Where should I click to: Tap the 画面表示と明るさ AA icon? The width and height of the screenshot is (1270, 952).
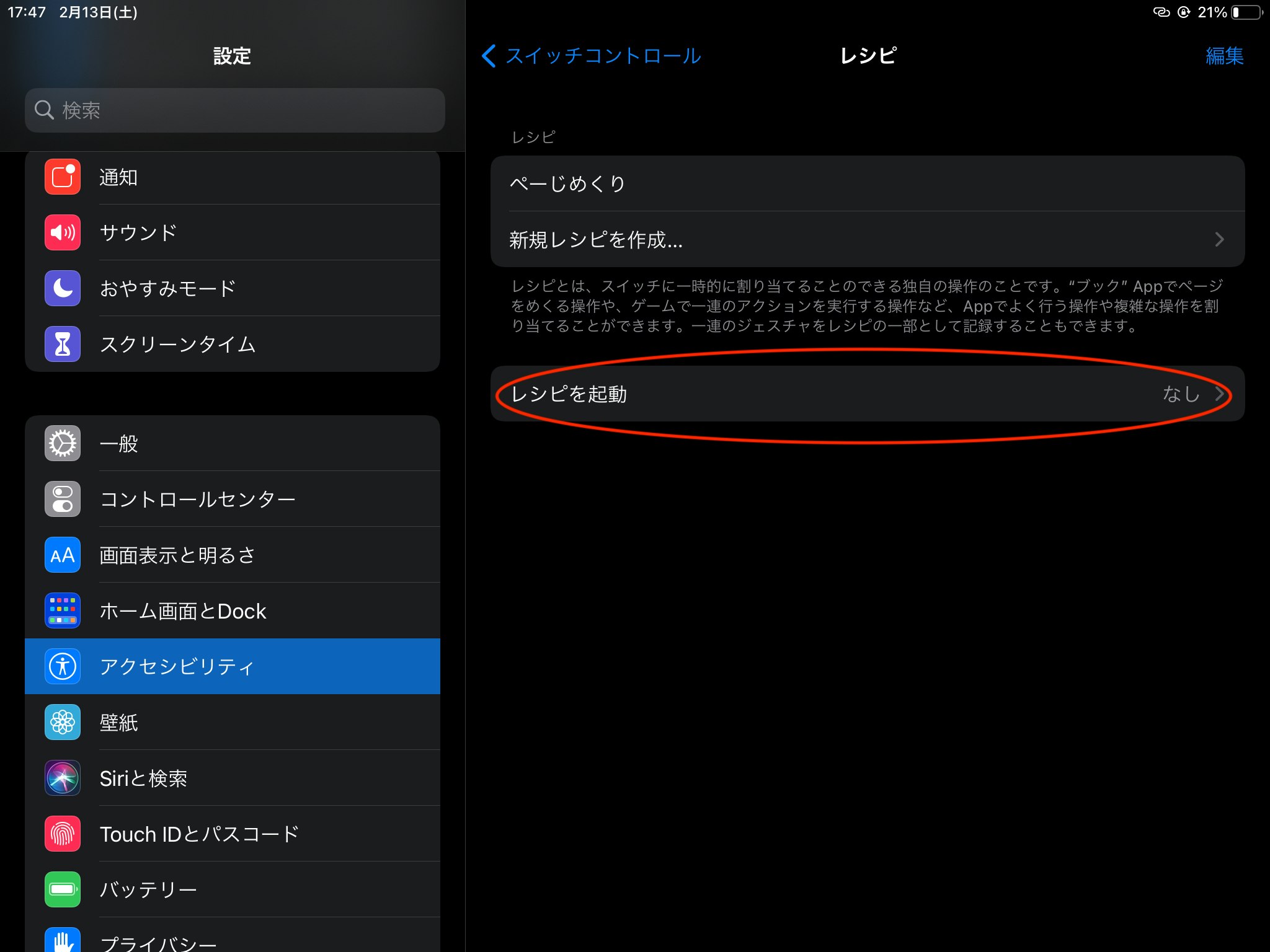[x=63, y=555]
